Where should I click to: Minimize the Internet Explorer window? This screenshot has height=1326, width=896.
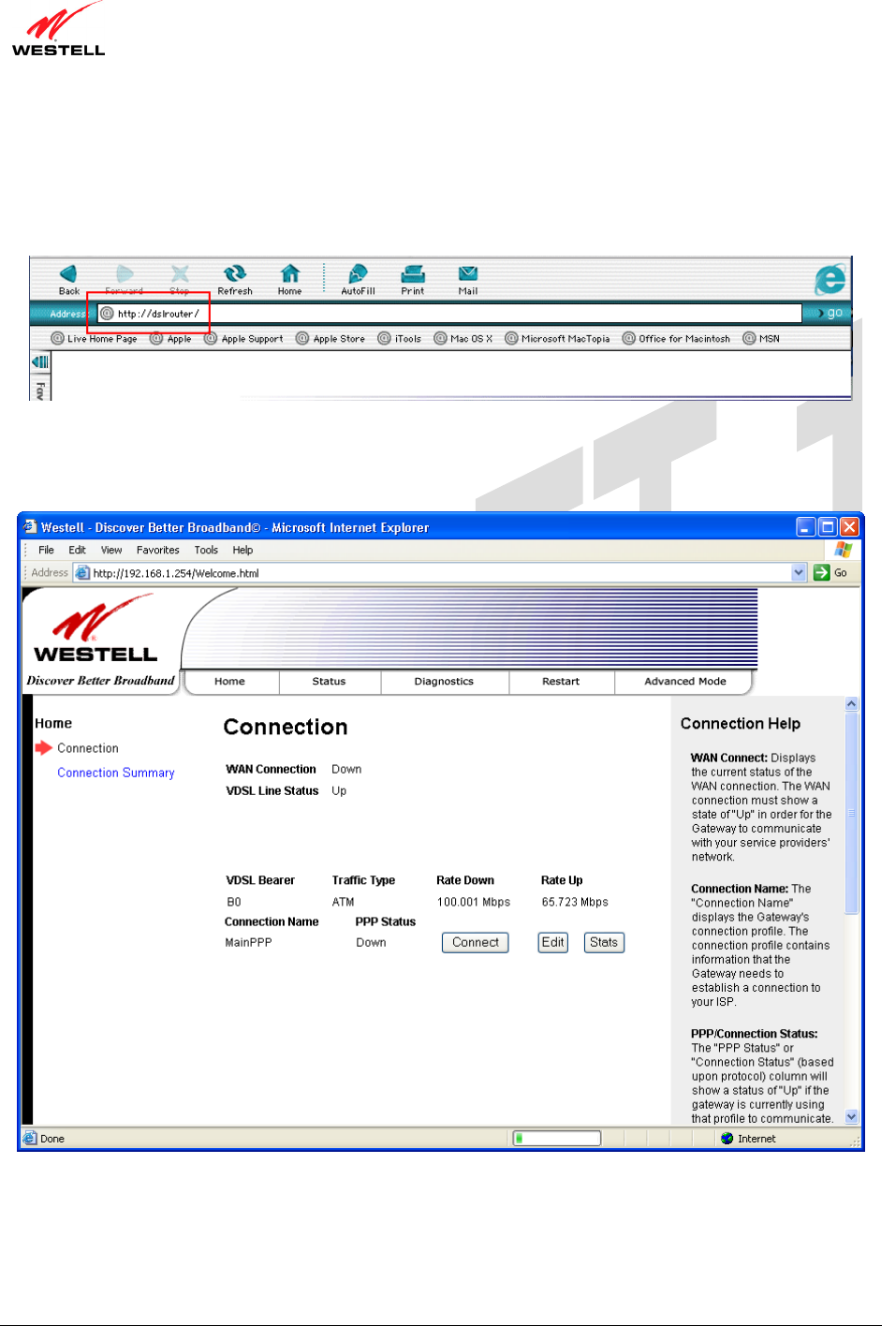805,527
